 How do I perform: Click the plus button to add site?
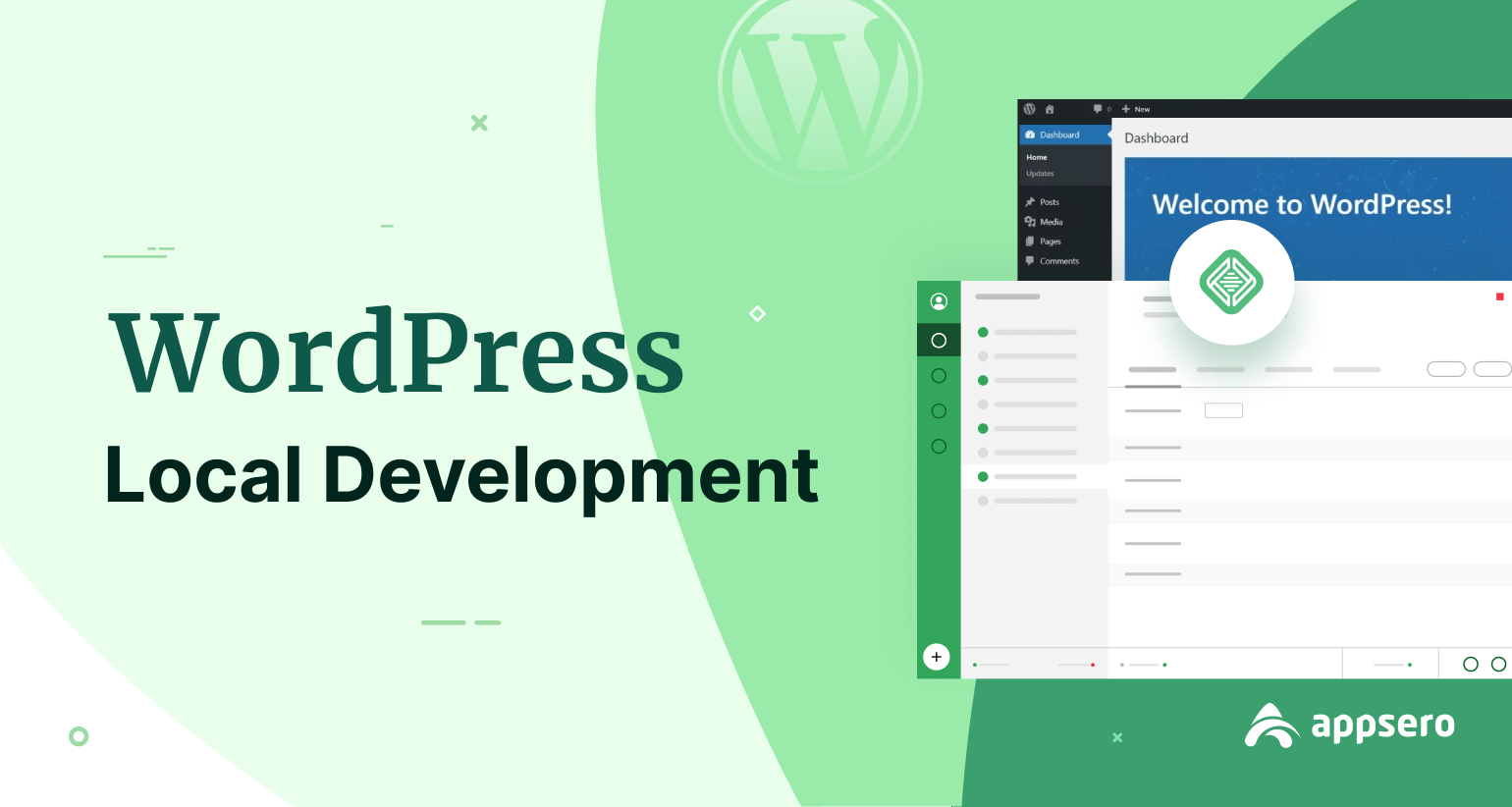pyautogui.click(x=937, y=657)
